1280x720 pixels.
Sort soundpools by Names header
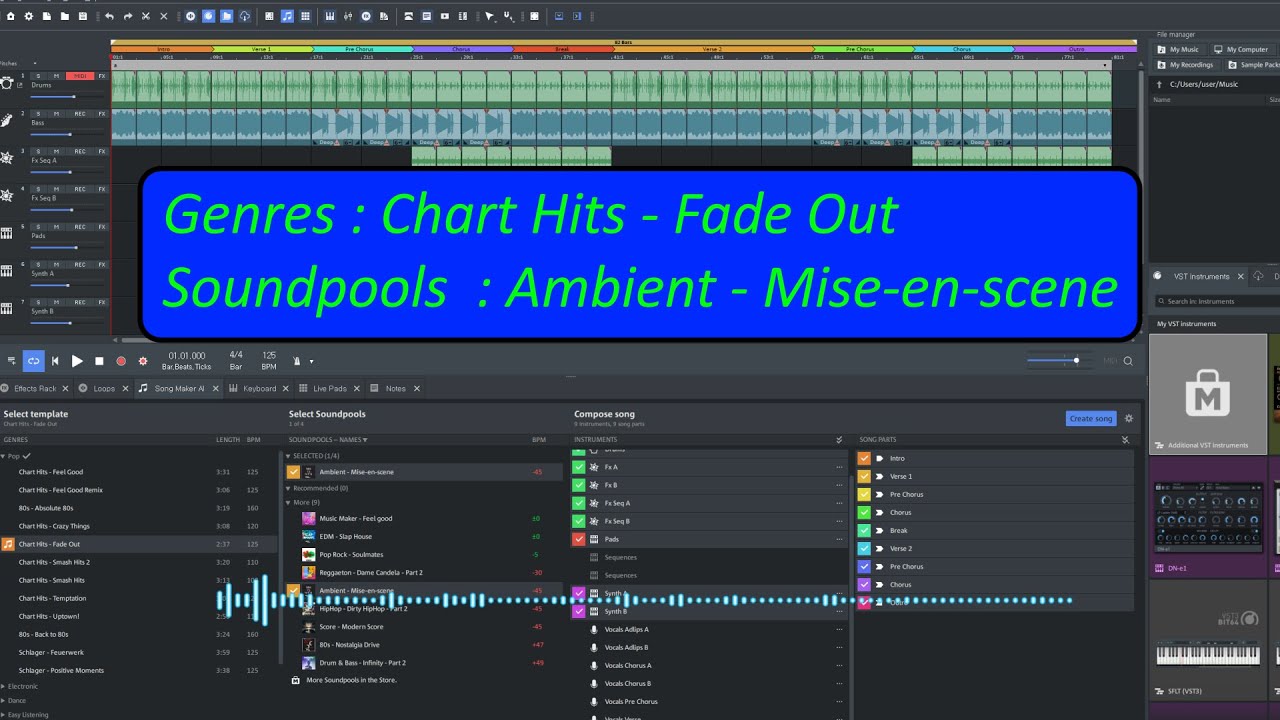tap(328, 440)
